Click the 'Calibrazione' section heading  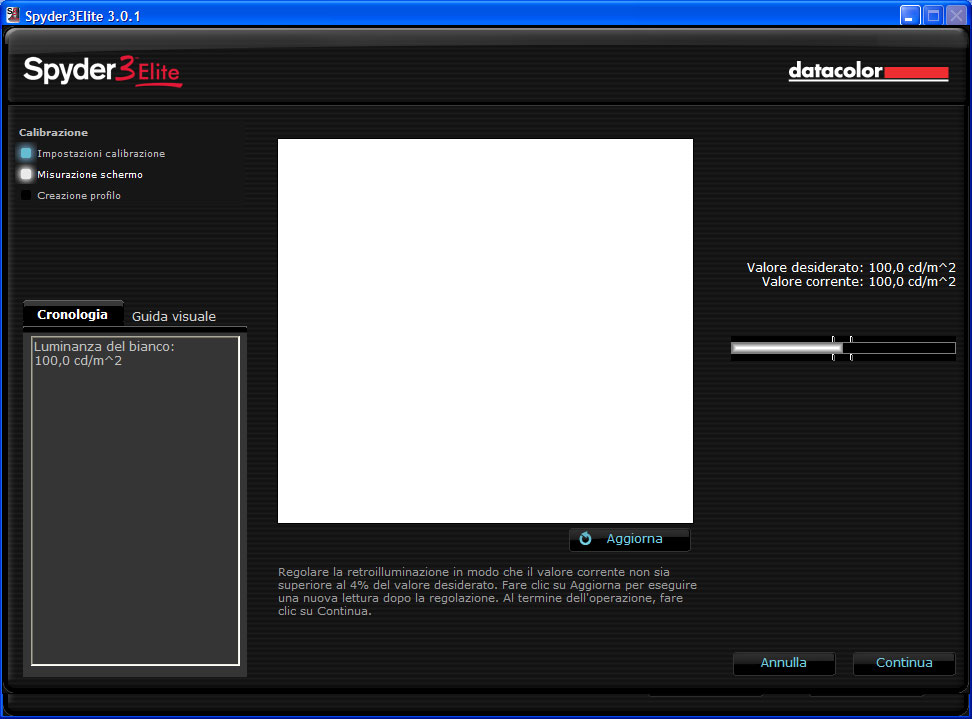tap(53, 133)
